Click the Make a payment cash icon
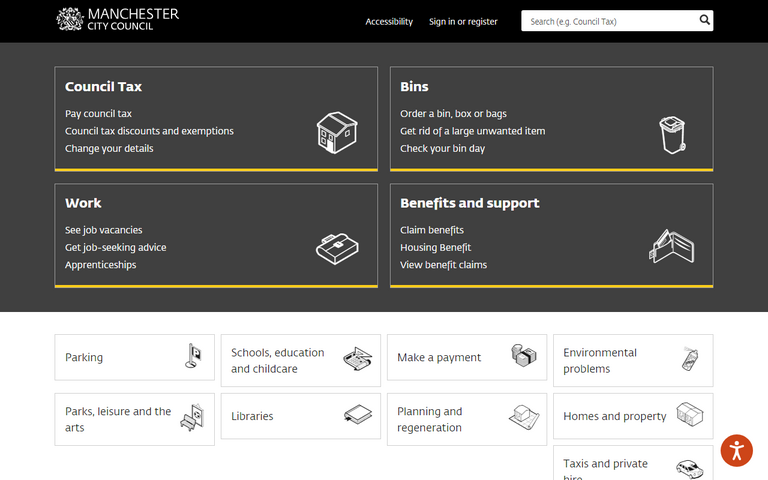Screen dimensions: 768x480 pos(524,357)
